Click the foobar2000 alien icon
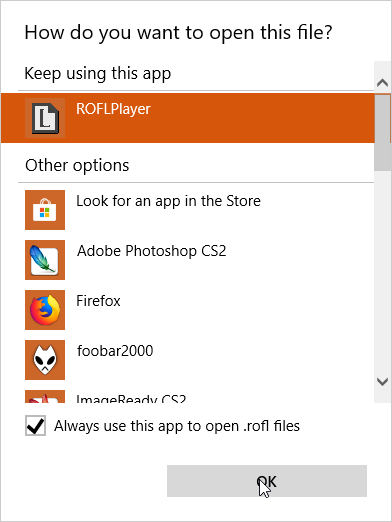 coord(45,360)
